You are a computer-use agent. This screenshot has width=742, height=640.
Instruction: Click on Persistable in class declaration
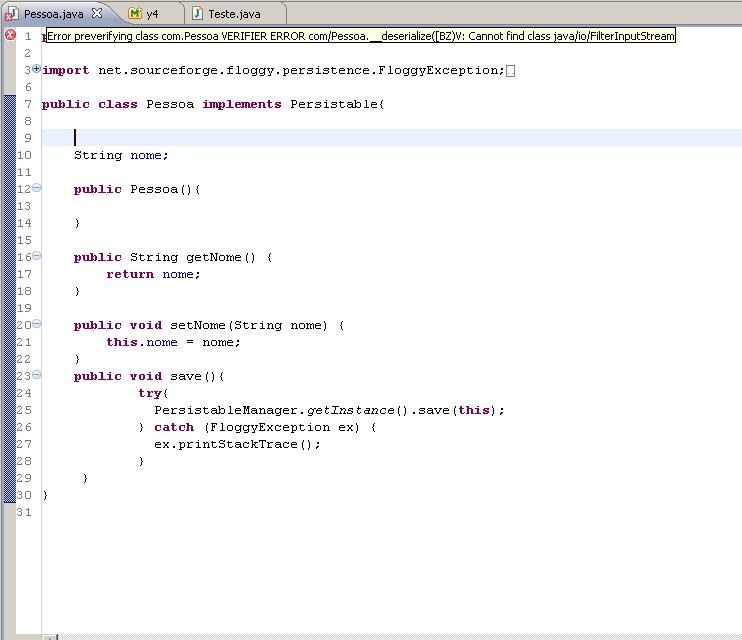334,104
